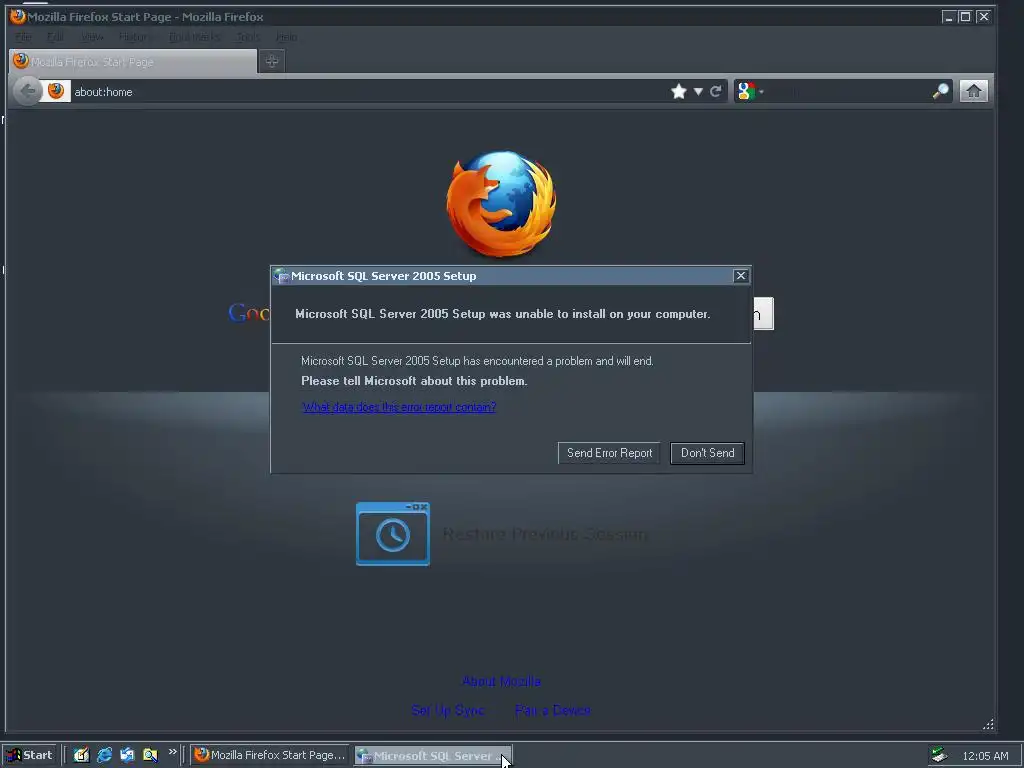Open the Google search engine dropdown
1024x768 pixels.
(750, 91)
